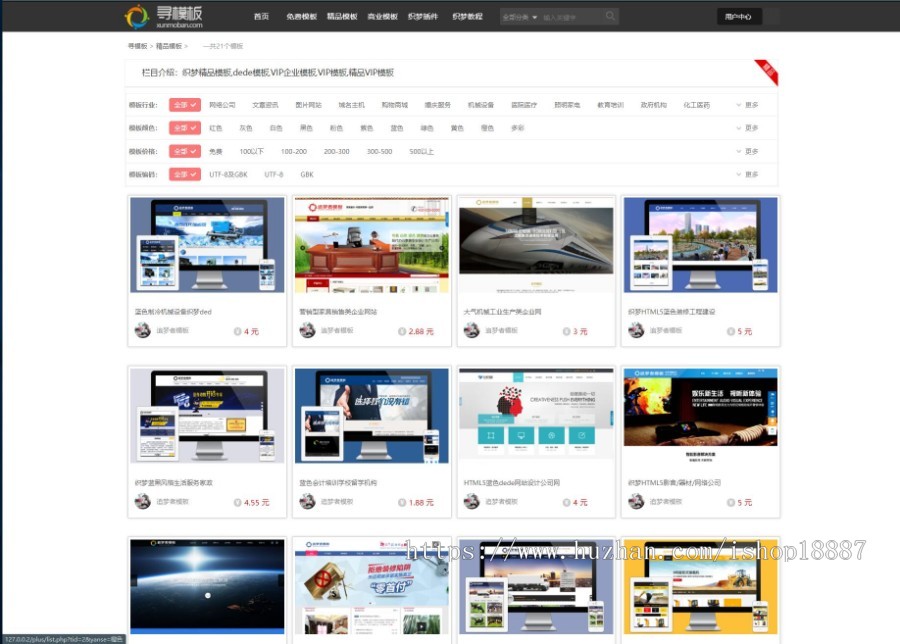Click author avatar on the 3 元 card

point(471,330)
